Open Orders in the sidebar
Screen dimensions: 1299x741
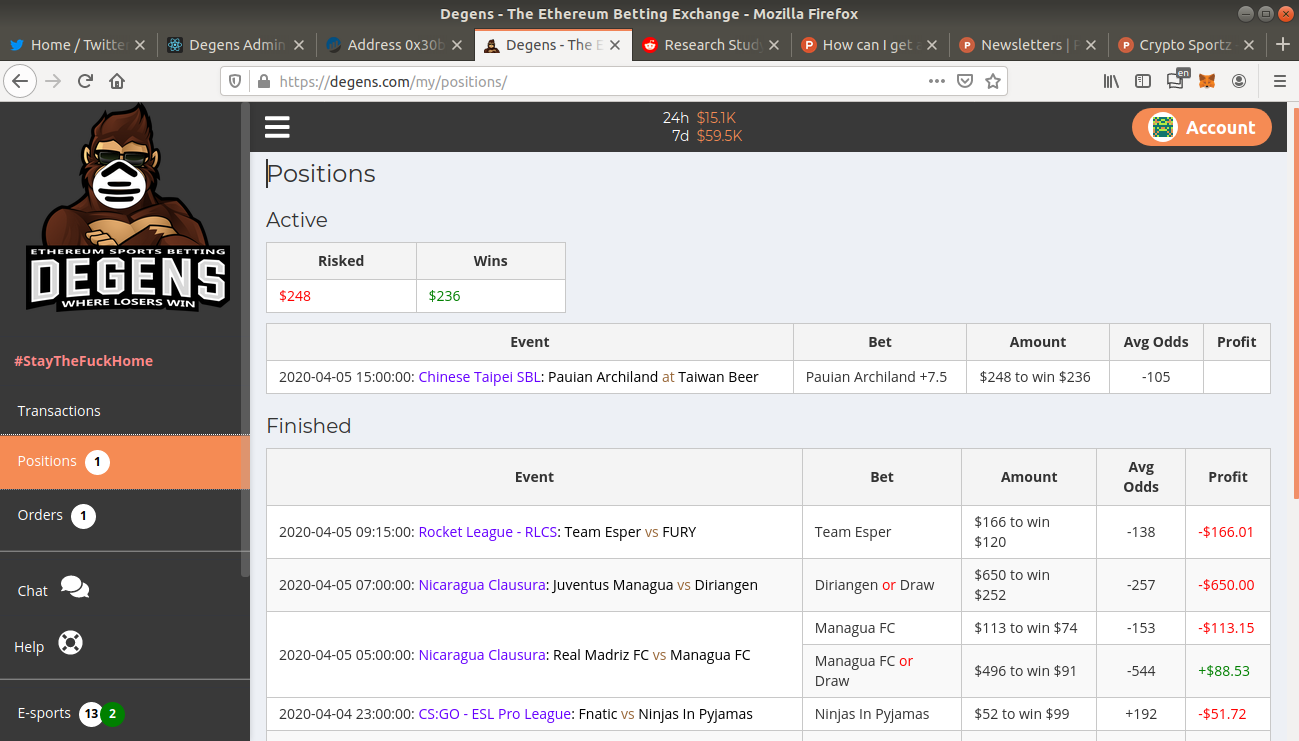coord(40,515)
